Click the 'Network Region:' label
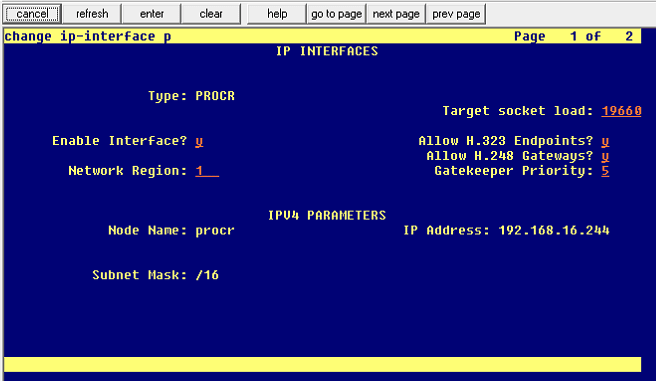Screen dimensions: 656x381 pos(128,171)
